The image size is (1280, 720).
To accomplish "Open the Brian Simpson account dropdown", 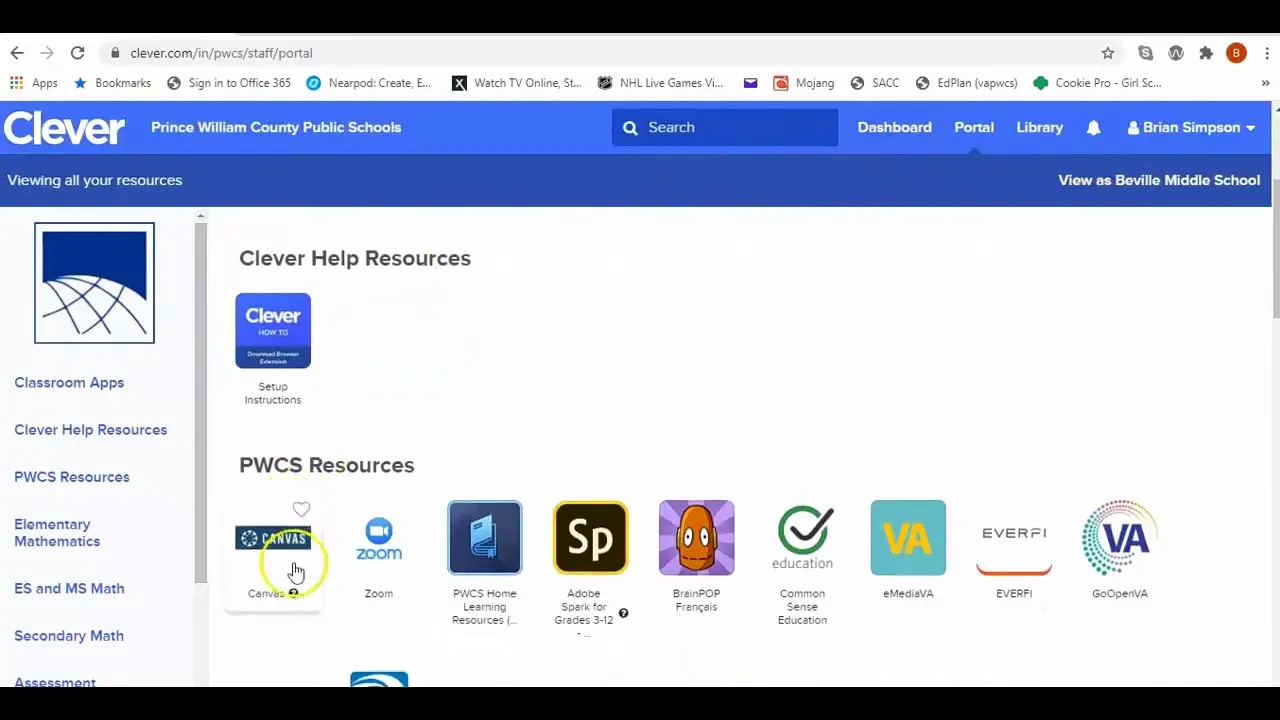I will click(x=1191, y=128).
